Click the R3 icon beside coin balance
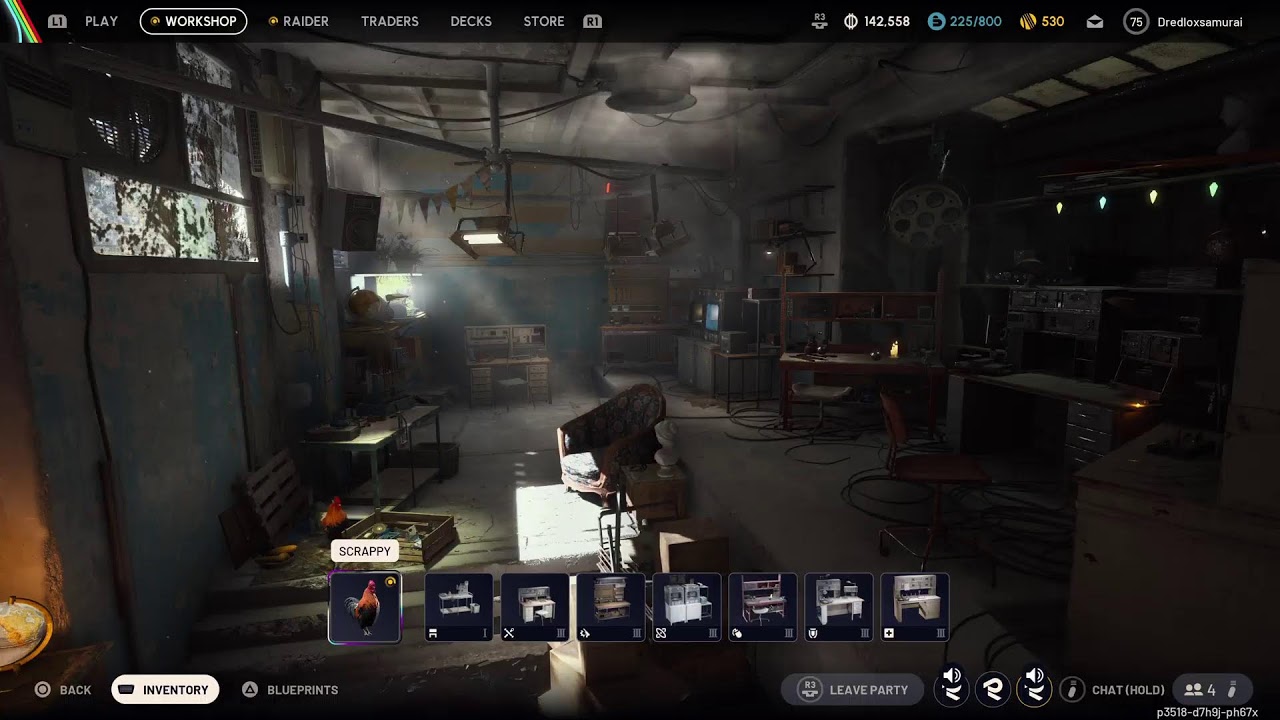Image resolution: width=1280 pixels, height=720 pixels. [820, 21]
